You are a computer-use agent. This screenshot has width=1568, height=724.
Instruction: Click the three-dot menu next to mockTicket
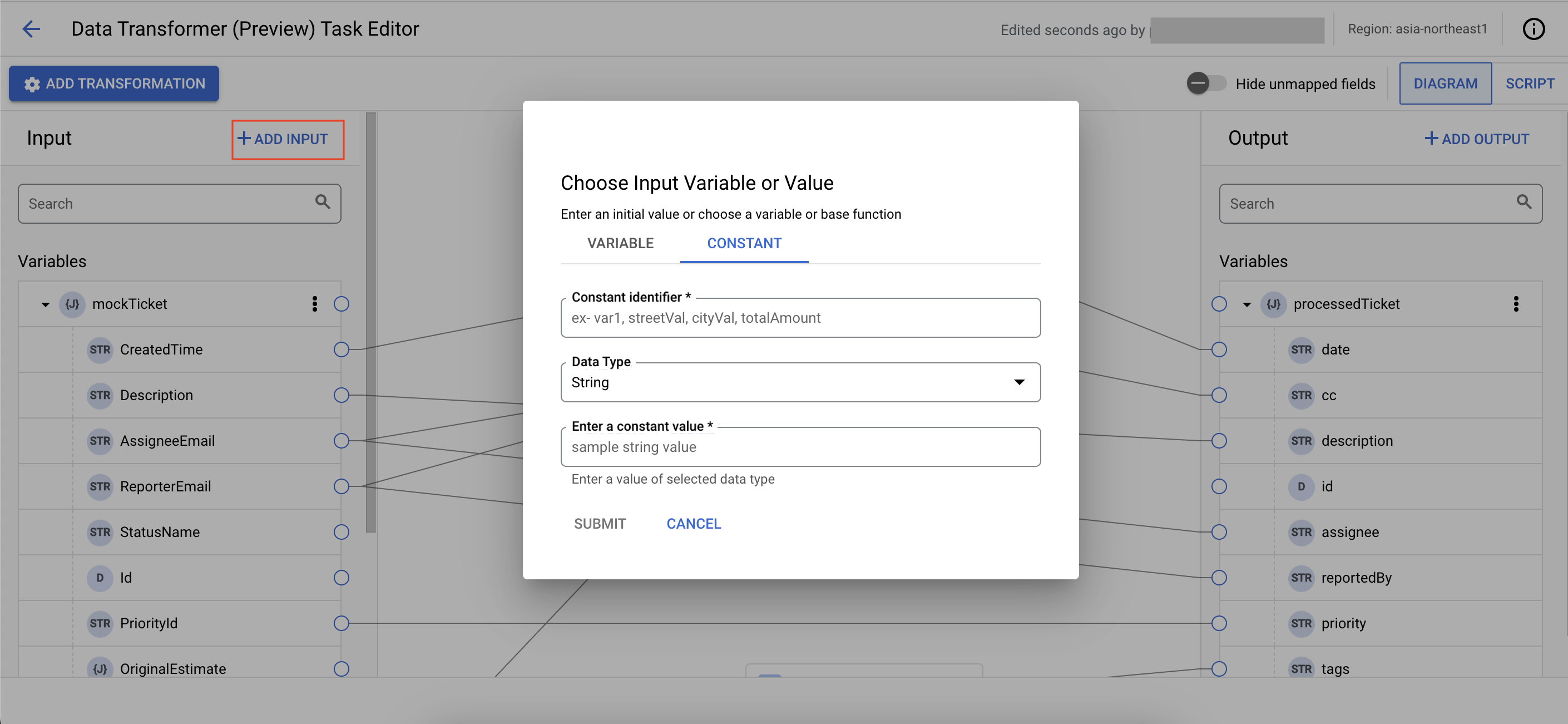click(316, 303)
